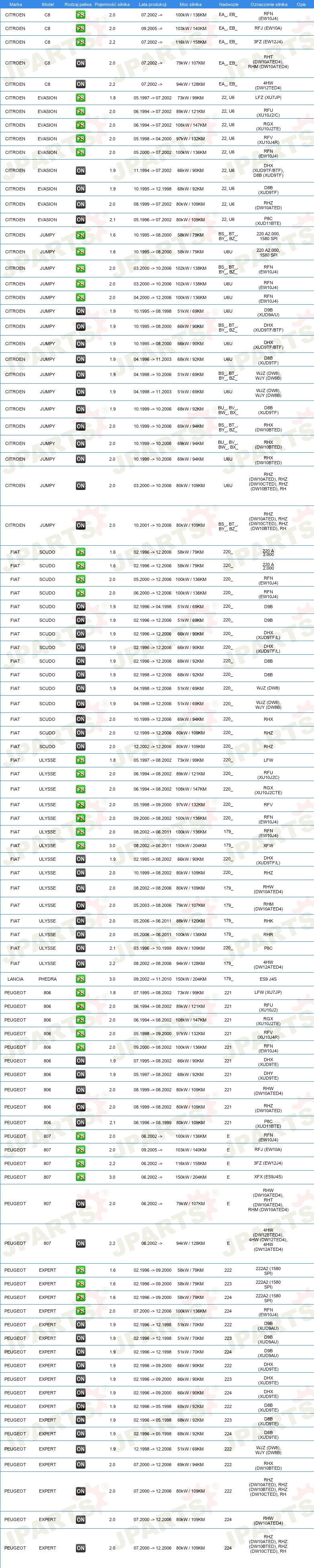Click engine code 'ES9 J4S'

(268, 979)
